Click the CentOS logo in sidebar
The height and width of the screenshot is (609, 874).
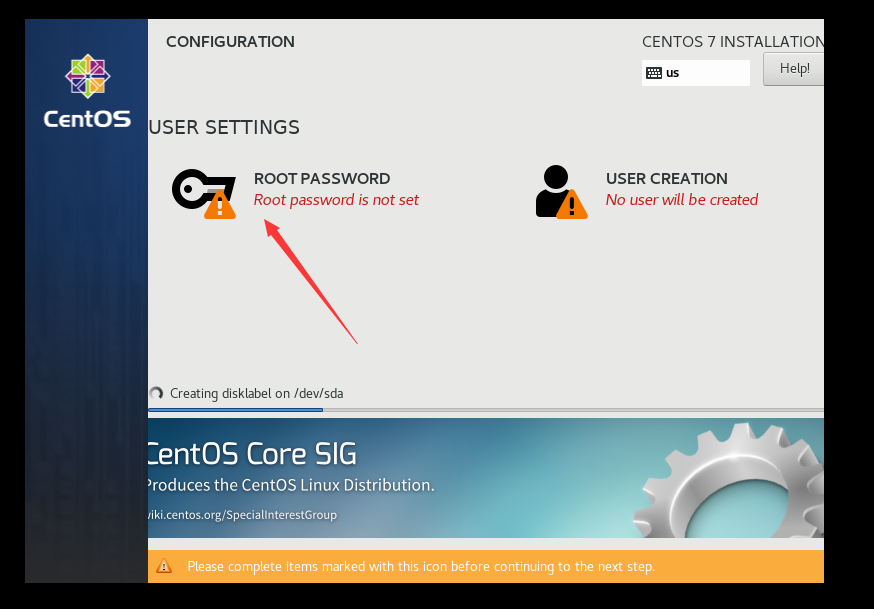coord(88,91)
